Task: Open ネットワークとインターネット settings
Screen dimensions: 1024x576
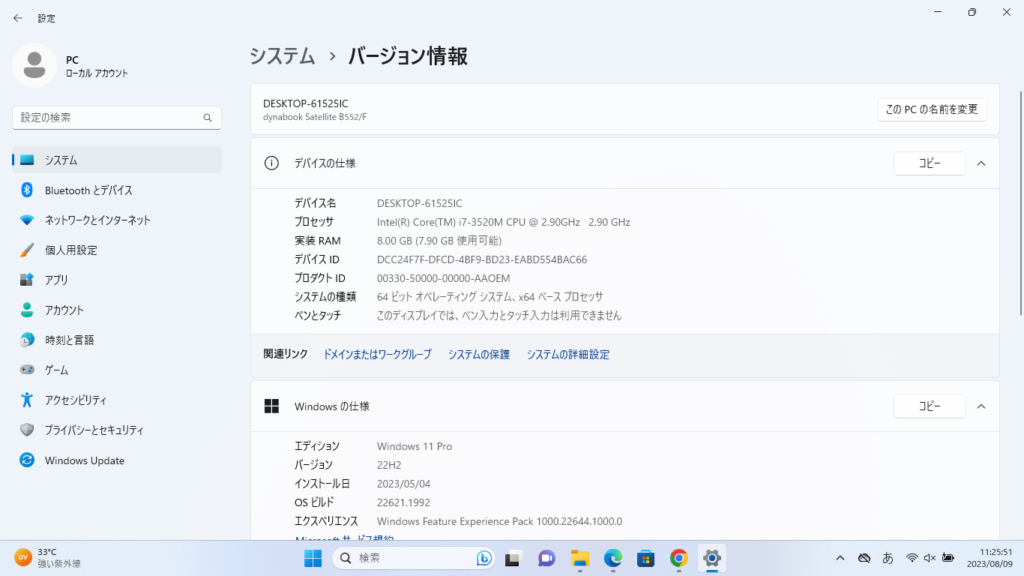Action: (97, 220)
